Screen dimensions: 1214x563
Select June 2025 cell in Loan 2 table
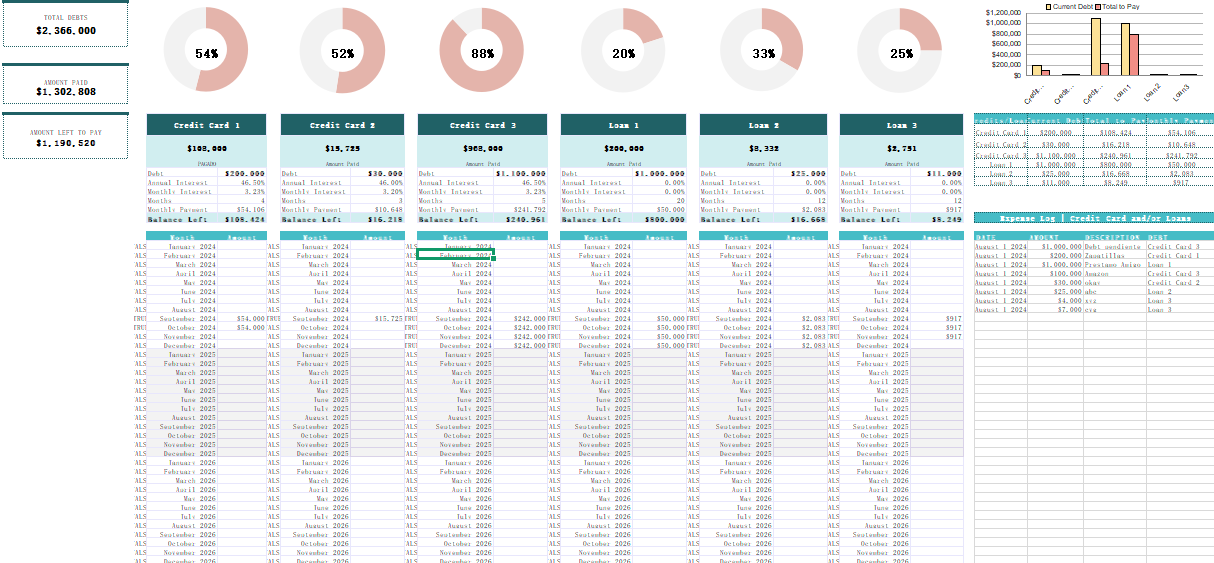[x=736, y=400]
